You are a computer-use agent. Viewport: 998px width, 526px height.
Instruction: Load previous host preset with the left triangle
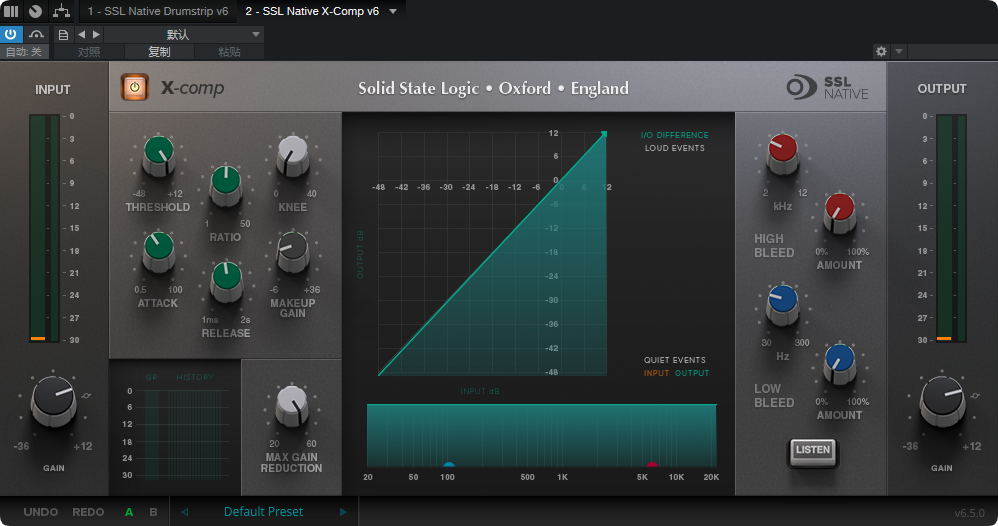coord(81,34)
